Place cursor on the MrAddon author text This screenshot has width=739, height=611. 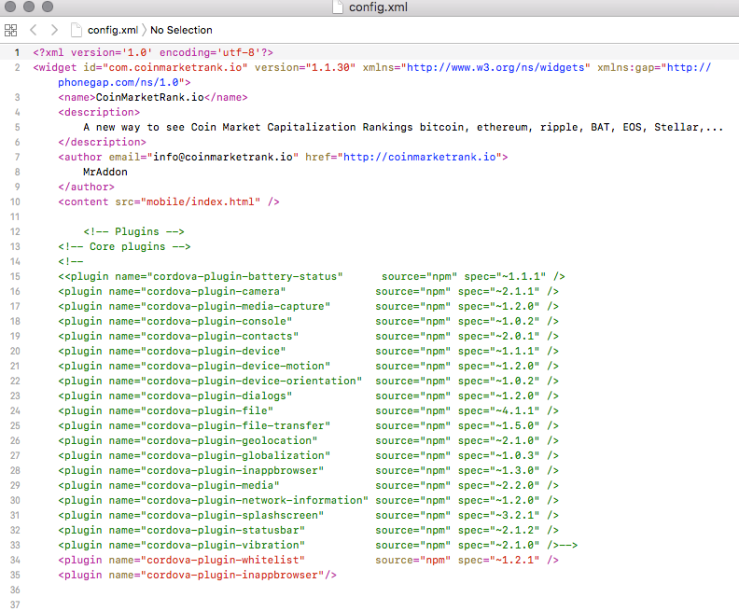tap(105, 172)
